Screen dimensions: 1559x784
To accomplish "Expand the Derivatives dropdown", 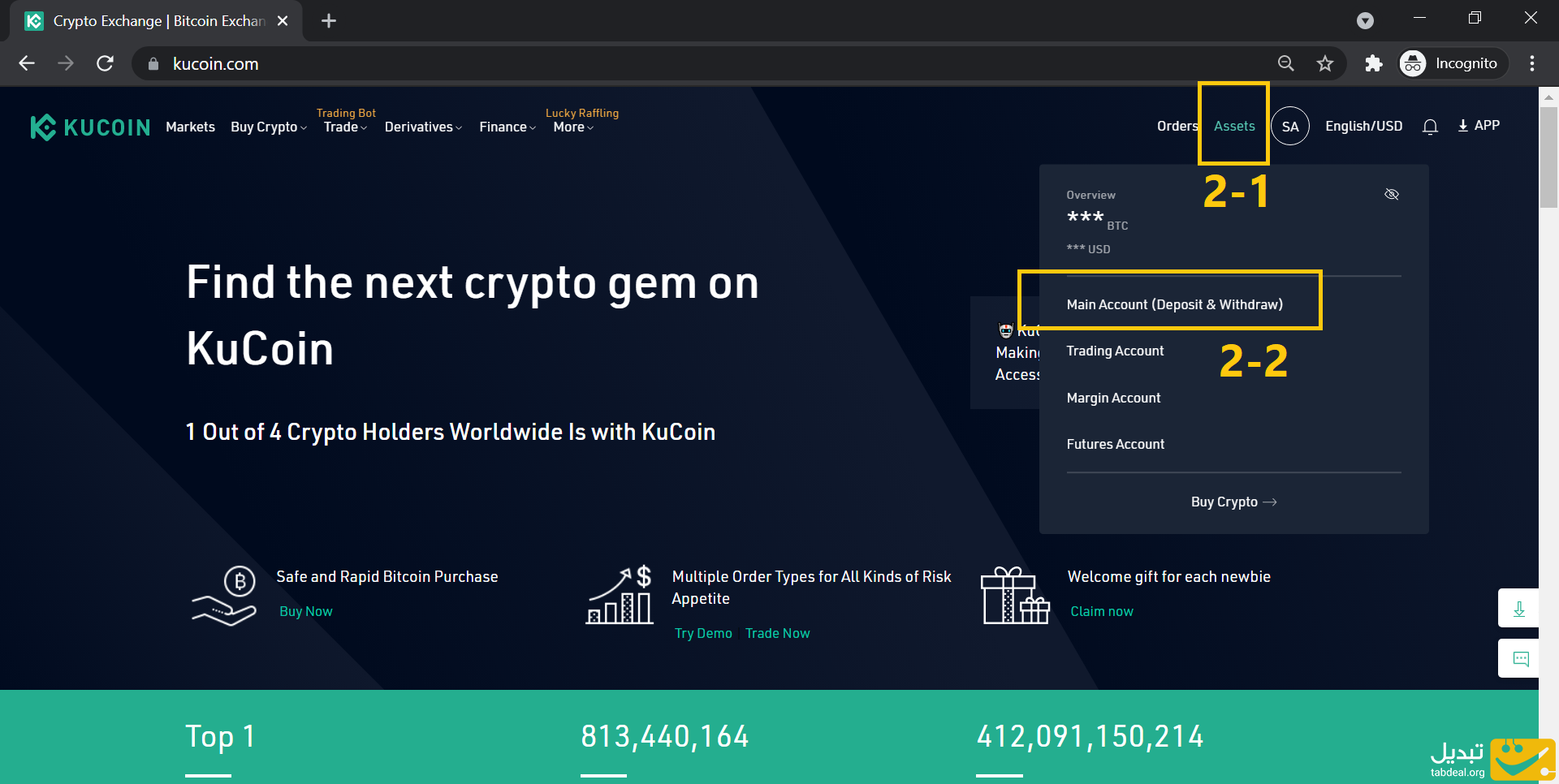I will click(423, 127).
